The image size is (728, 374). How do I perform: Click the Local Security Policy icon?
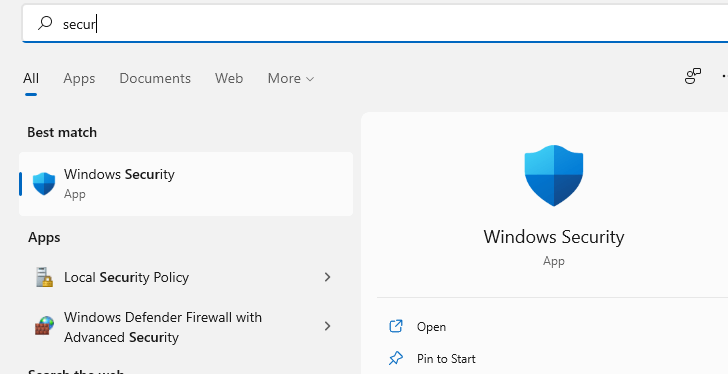pos(45,277)
